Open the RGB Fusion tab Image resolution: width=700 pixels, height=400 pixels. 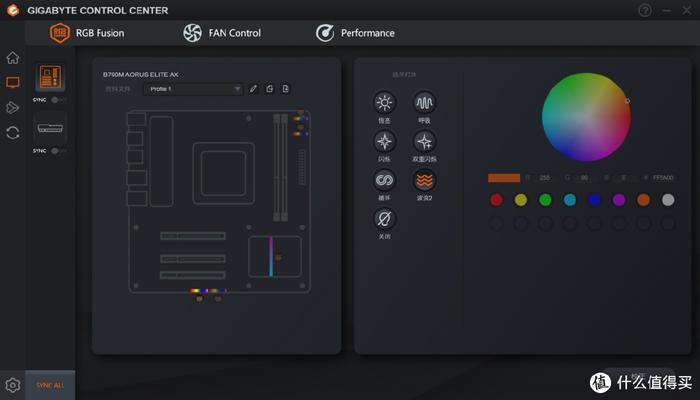point(87,33)
